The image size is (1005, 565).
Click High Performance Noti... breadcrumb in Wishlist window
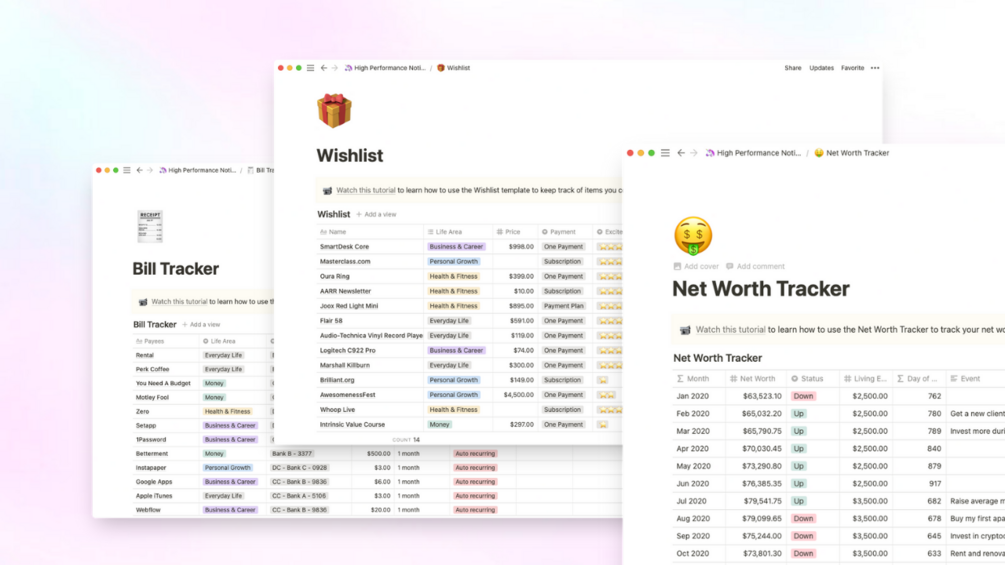(x=385, y=68)
